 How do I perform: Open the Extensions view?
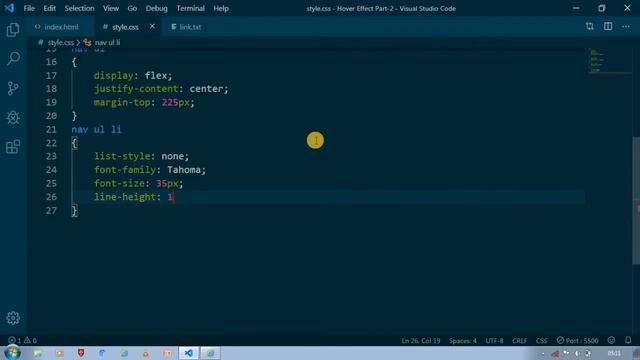click(13, 147)
